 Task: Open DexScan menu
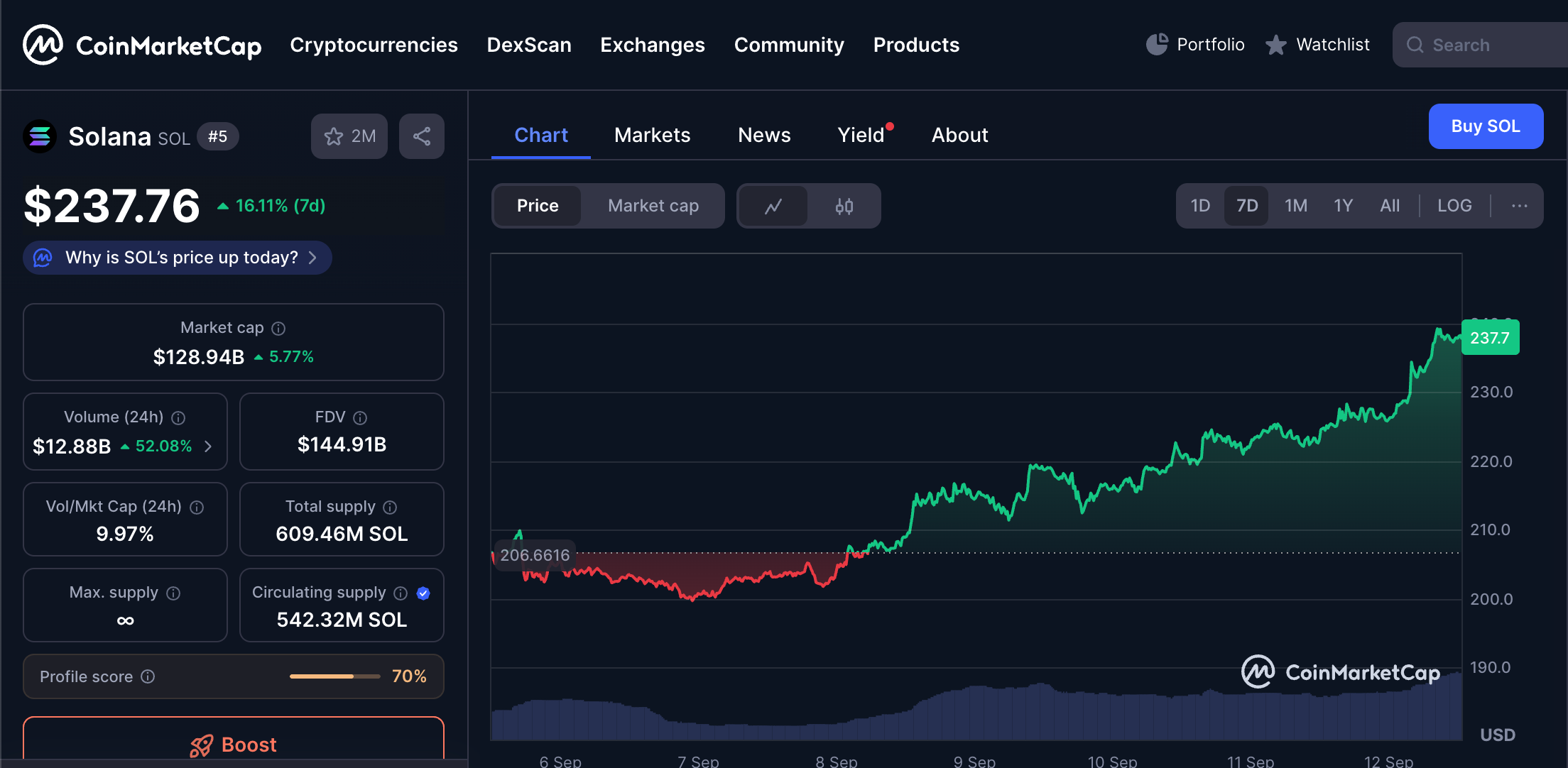coord(529,45)
